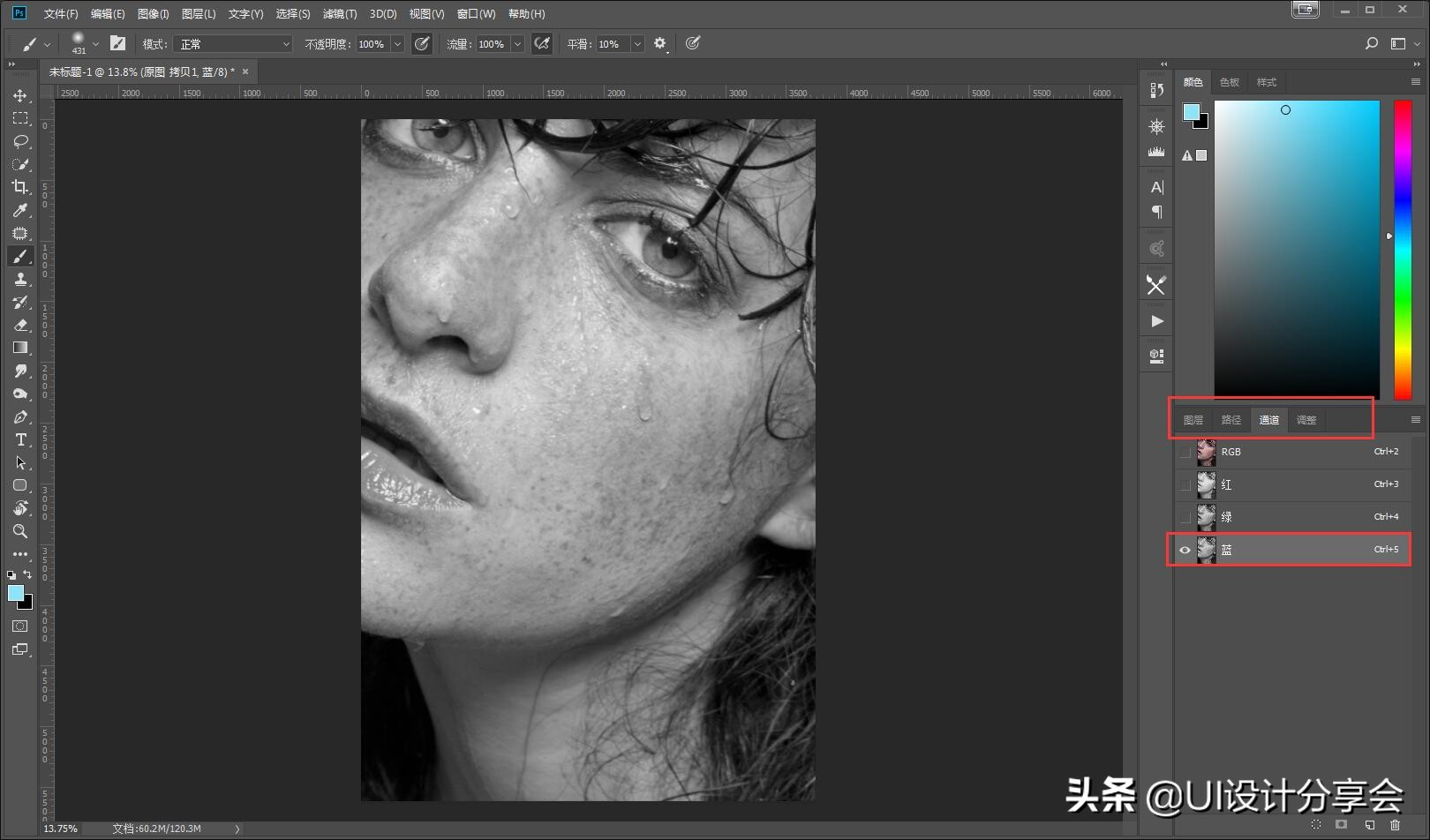Viewport: 1430px width, 840px height.
Task: Delete current channel with trash icon
Action: pos(1395,825)
